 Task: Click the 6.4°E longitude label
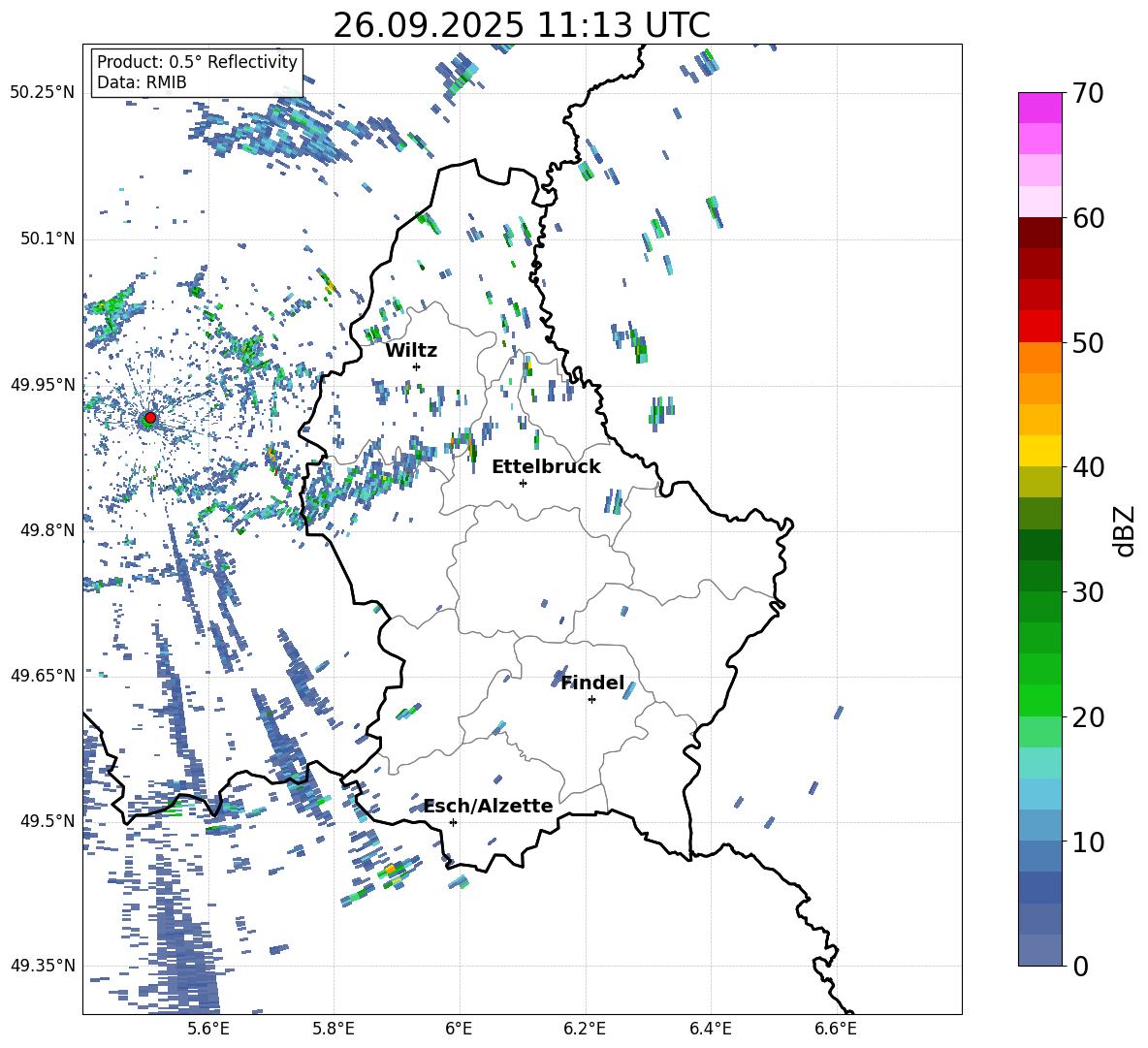pyautogui.click(x=710, y=1029)
